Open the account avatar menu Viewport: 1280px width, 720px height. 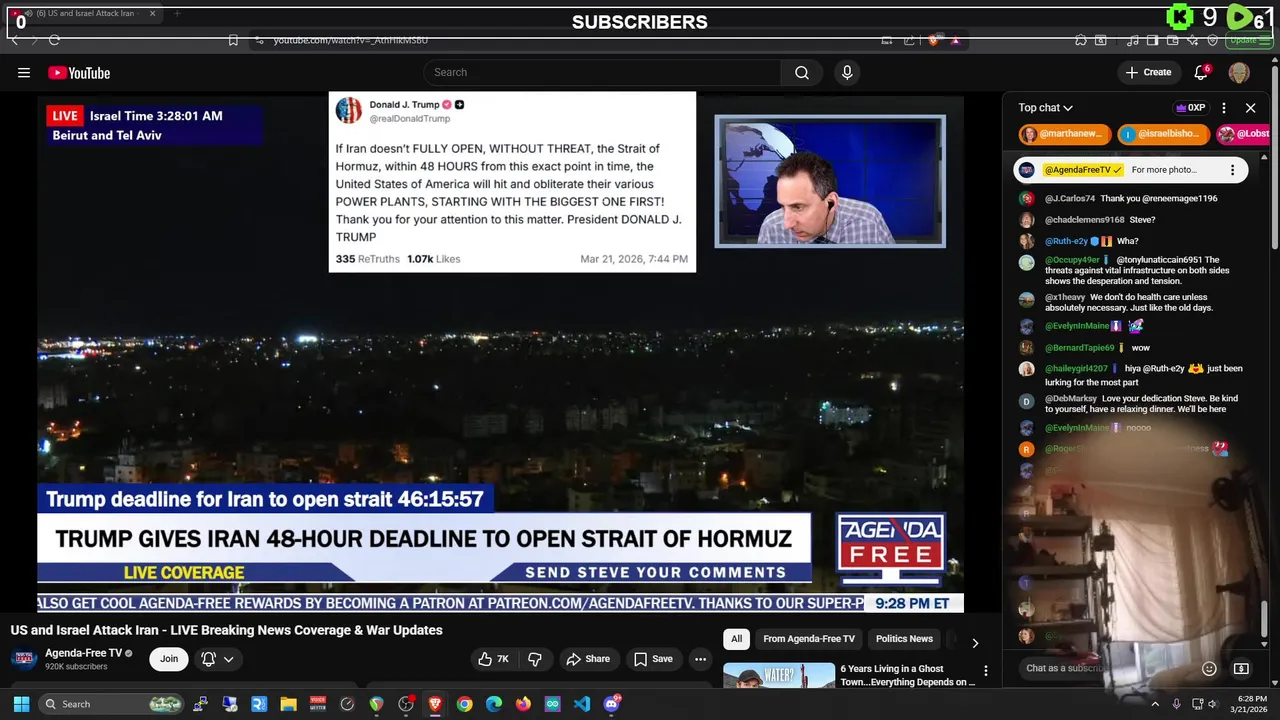tap(1239, 72)
